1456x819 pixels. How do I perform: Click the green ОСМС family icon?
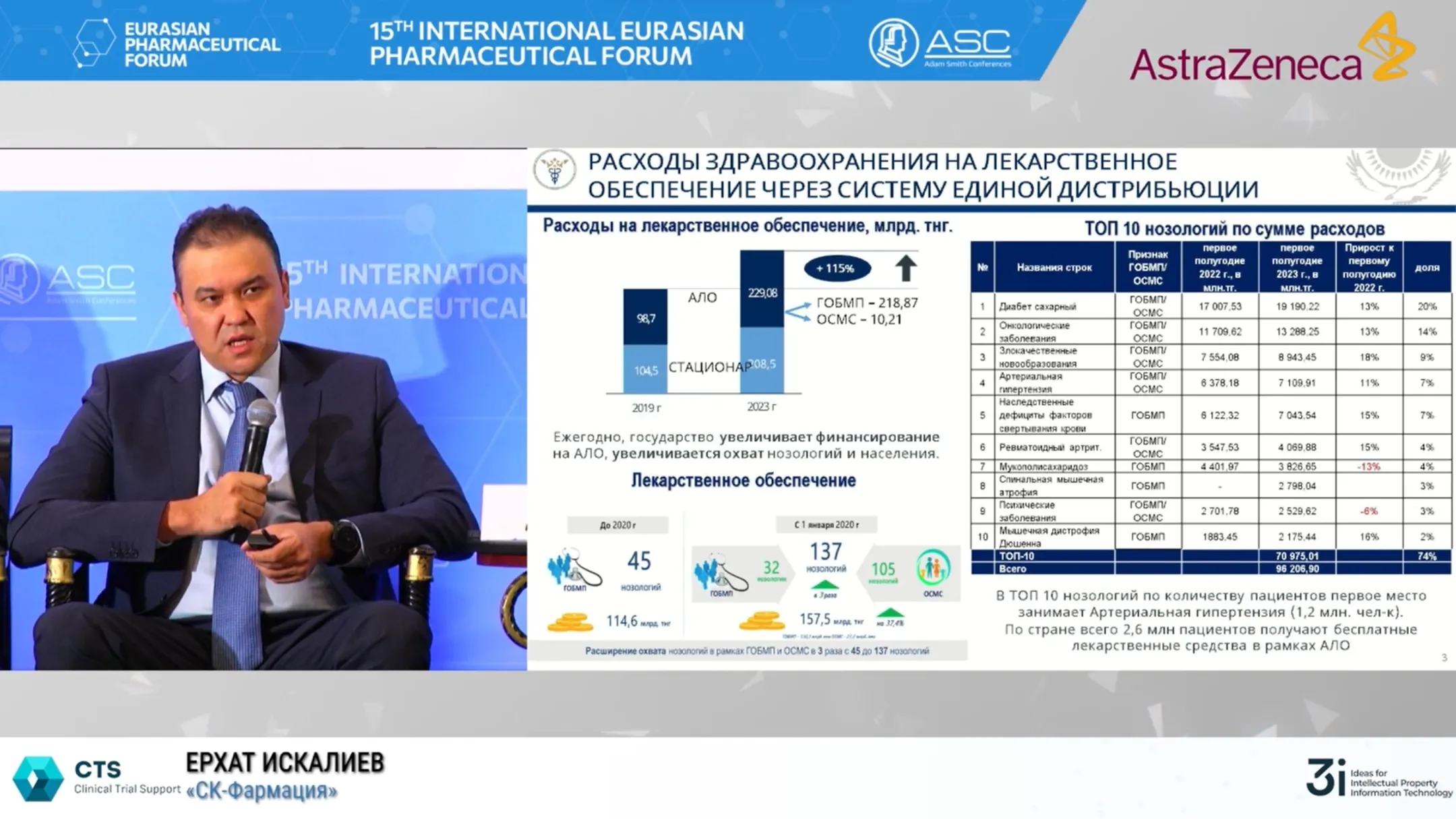tap(933, 568)
